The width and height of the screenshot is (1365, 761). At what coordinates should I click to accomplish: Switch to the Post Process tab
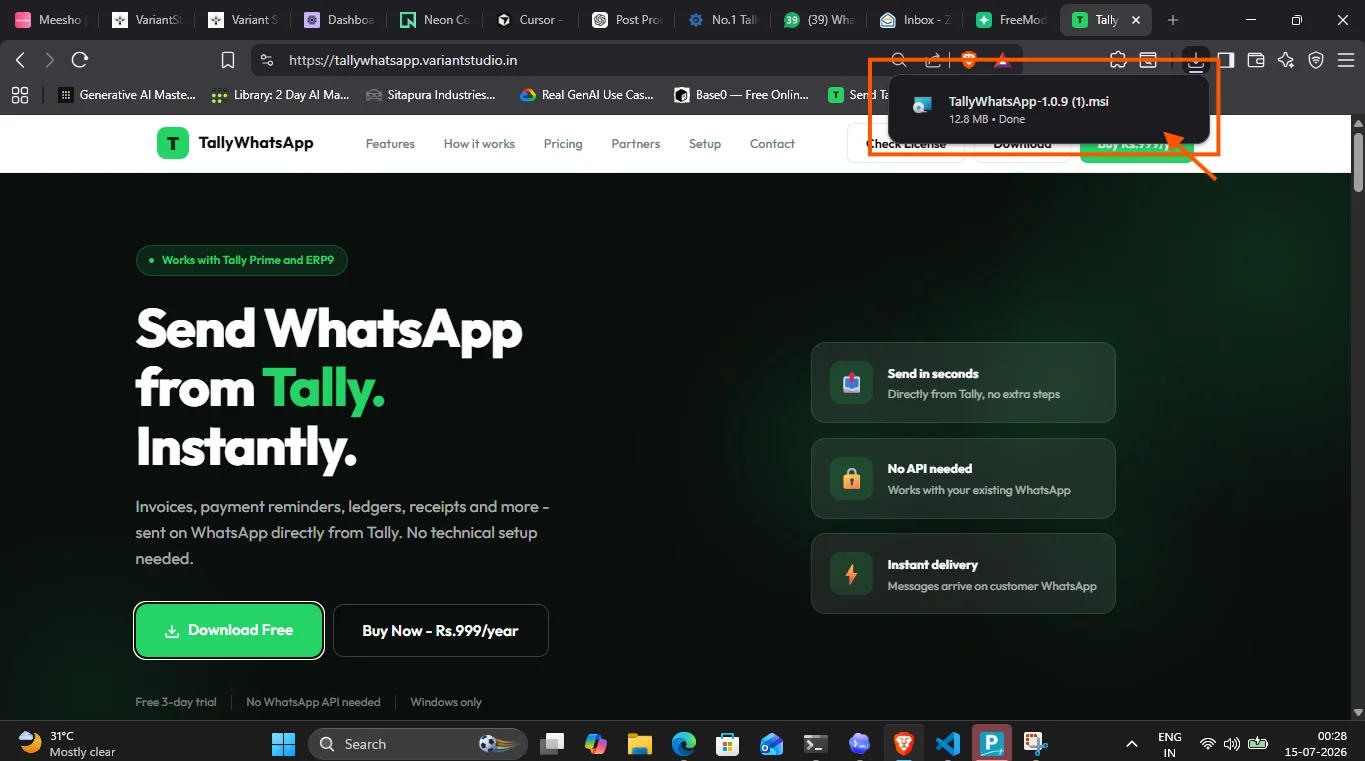(x=628, y=20)
